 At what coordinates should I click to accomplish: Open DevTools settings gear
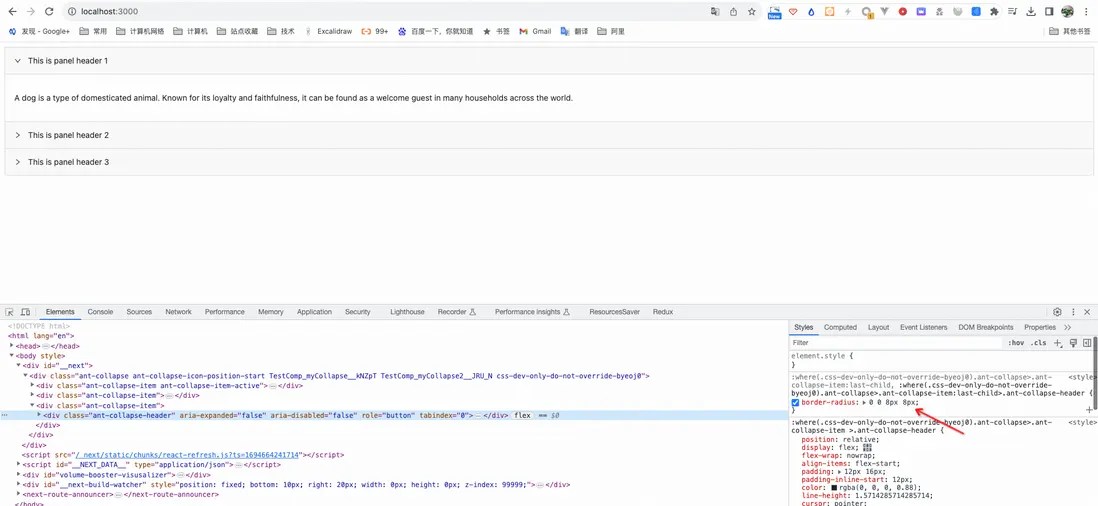point(1057,311)
